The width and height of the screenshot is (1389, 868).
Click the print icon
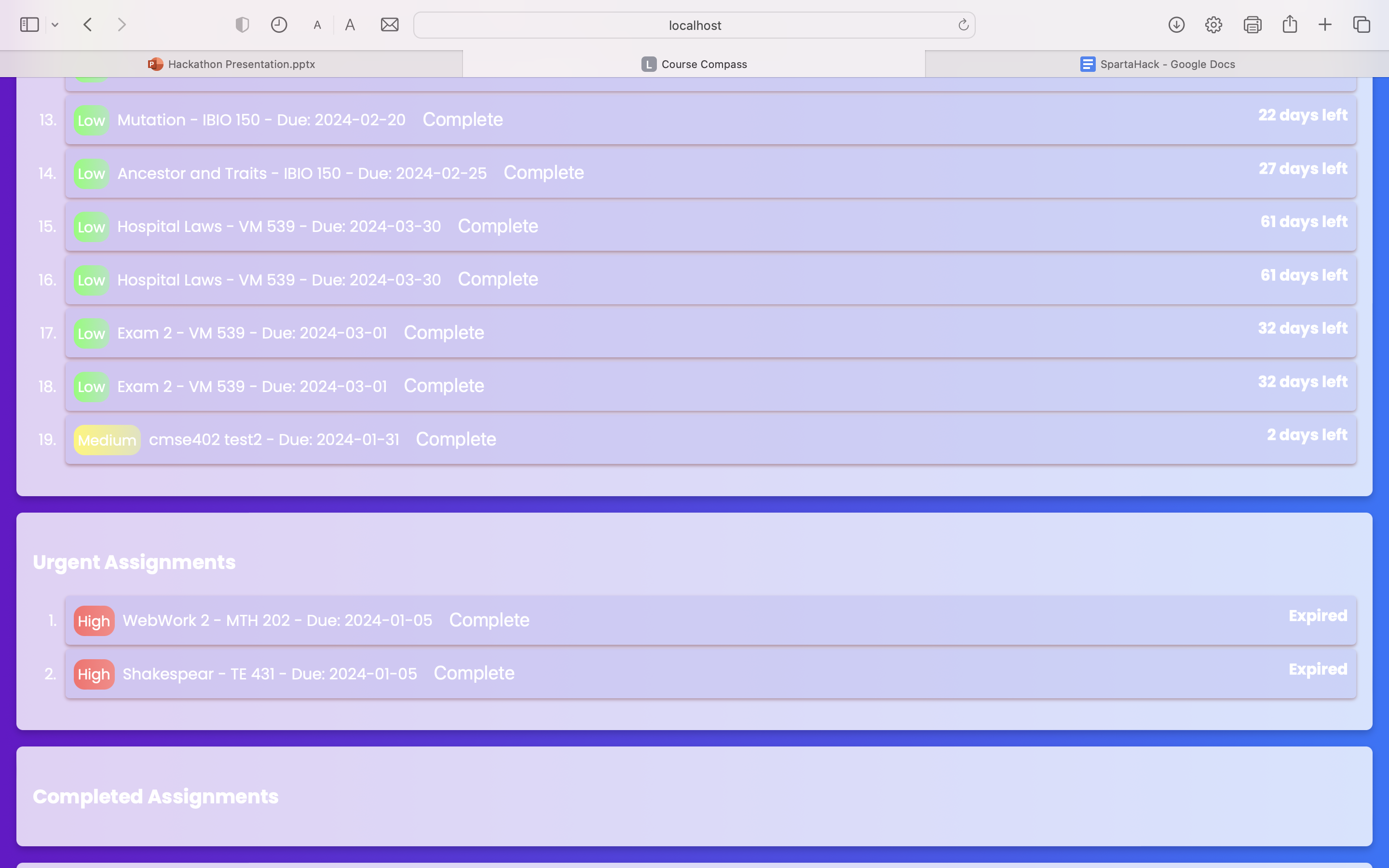[x=1253, y=25]
